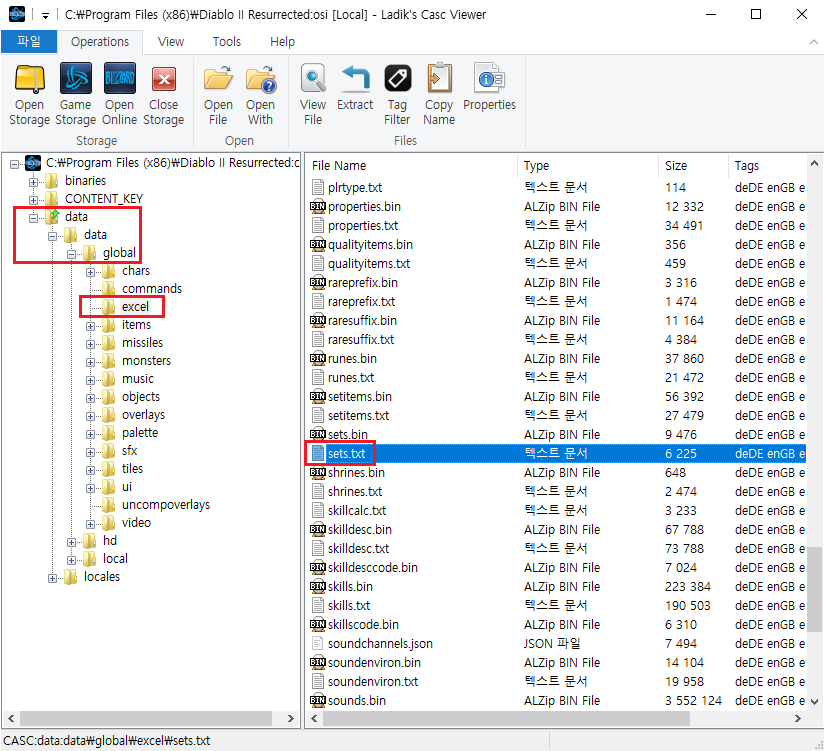Click the Game Storage icon
This screenshot has width=824, height=751.
tap(76, 79)
